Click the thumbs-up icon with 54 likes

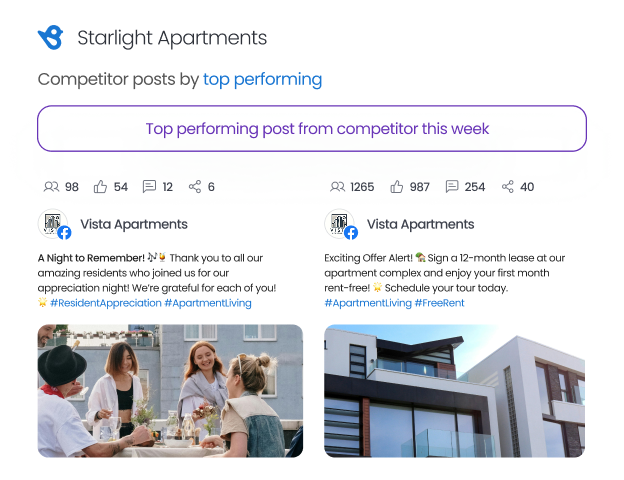tap(100, 186)
